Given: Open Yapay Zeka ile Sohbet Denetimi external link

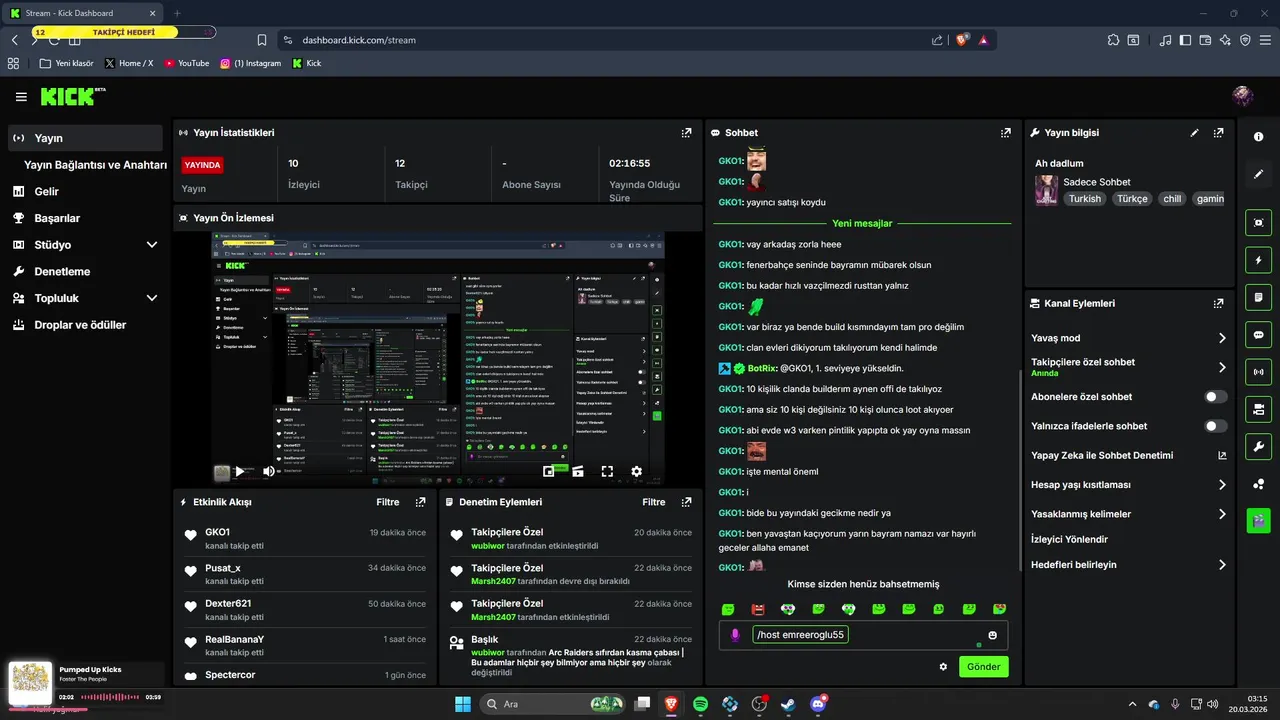Looking at the screenshot, I should tap(1221, 455).
